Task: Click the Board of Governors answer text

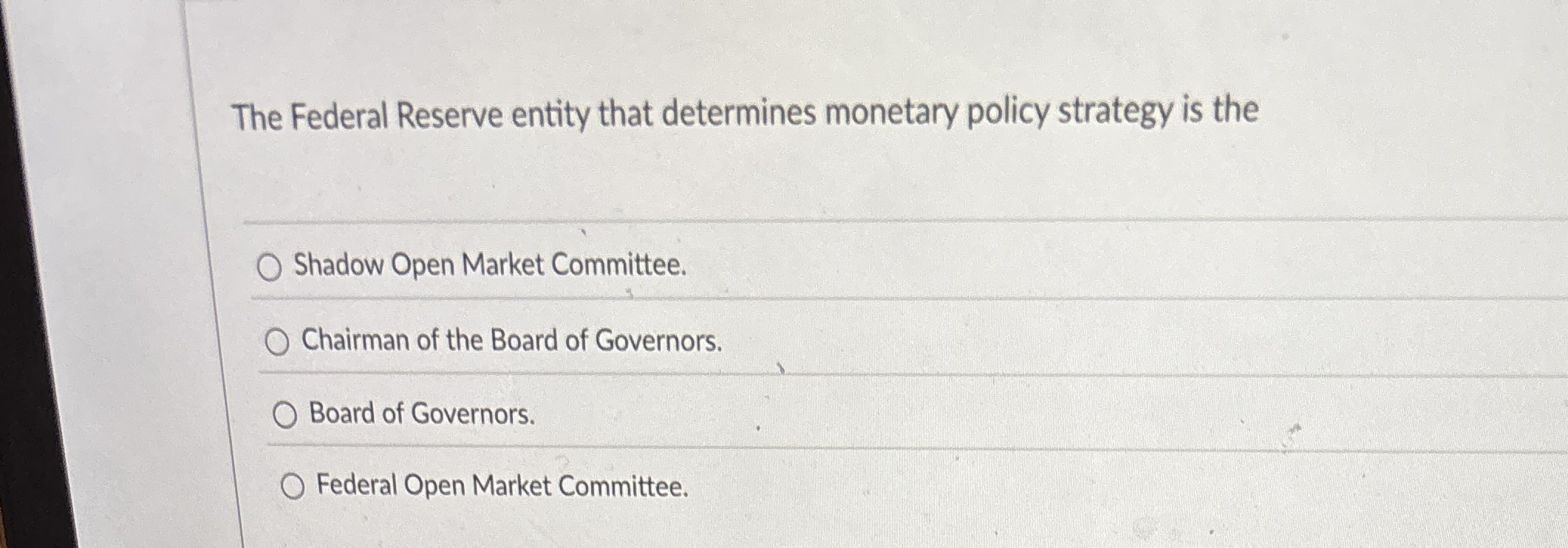Action: pos(420,414)
